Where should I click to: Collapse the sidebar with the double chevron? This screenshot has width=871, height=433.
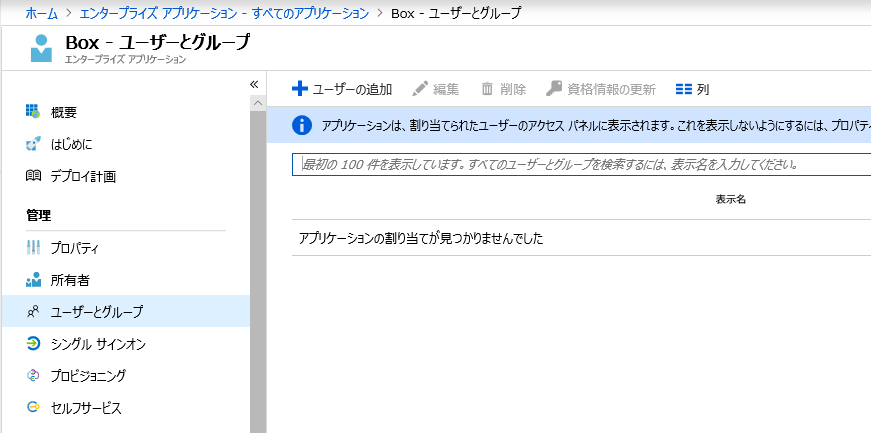(x=254, y=84)
